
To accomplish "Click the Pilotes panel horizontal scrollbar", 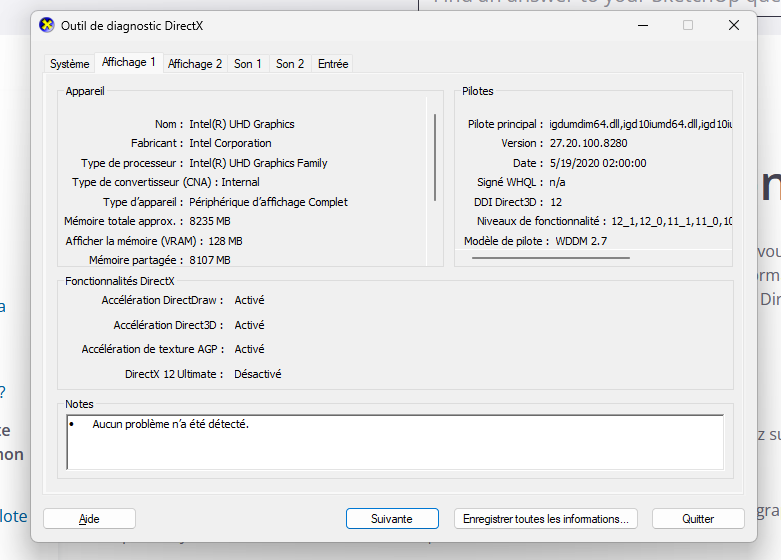I will pos(551,258).
